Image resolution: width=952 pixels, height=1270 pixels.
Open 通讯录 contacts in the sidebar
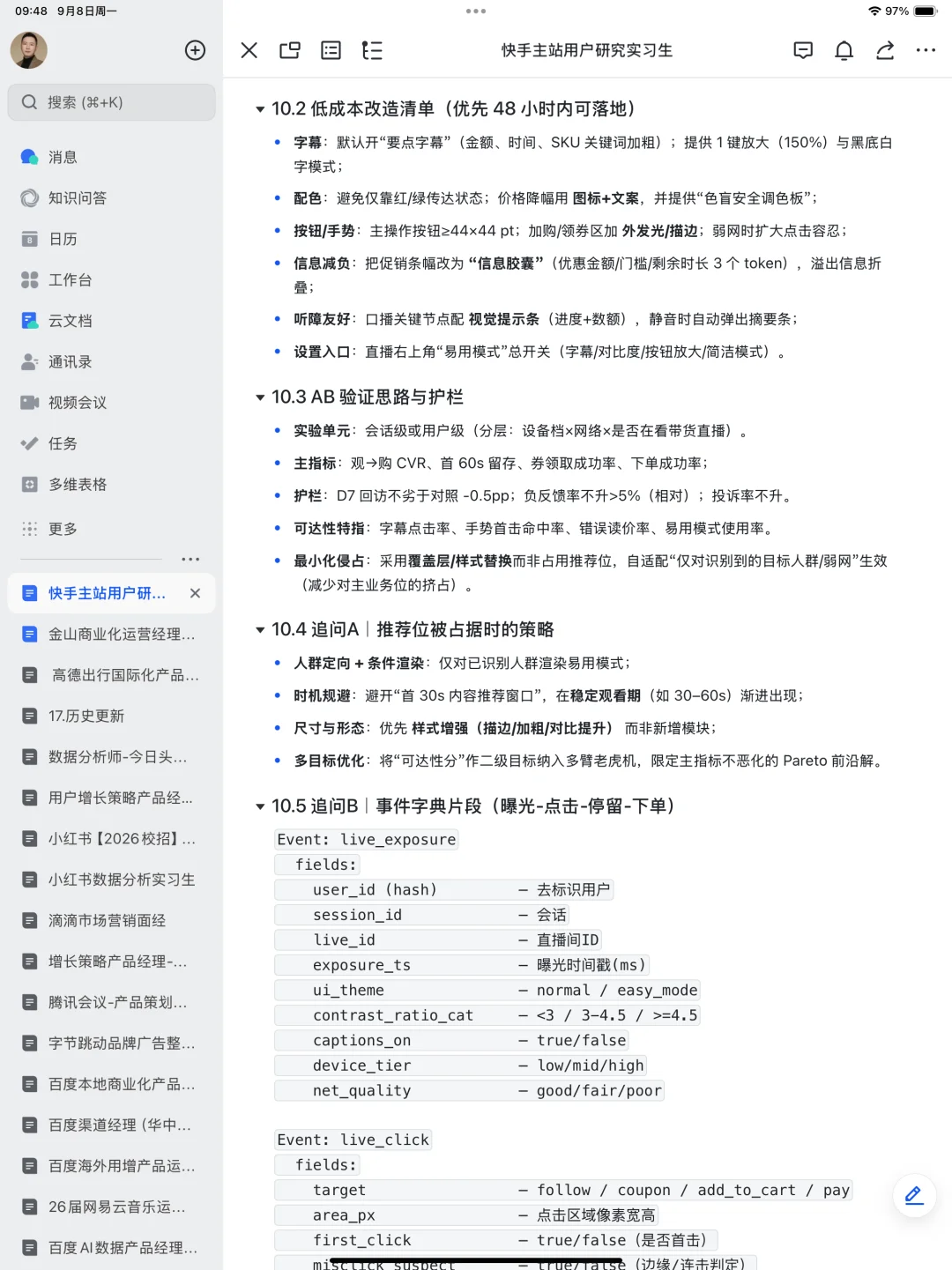(111, 362)
